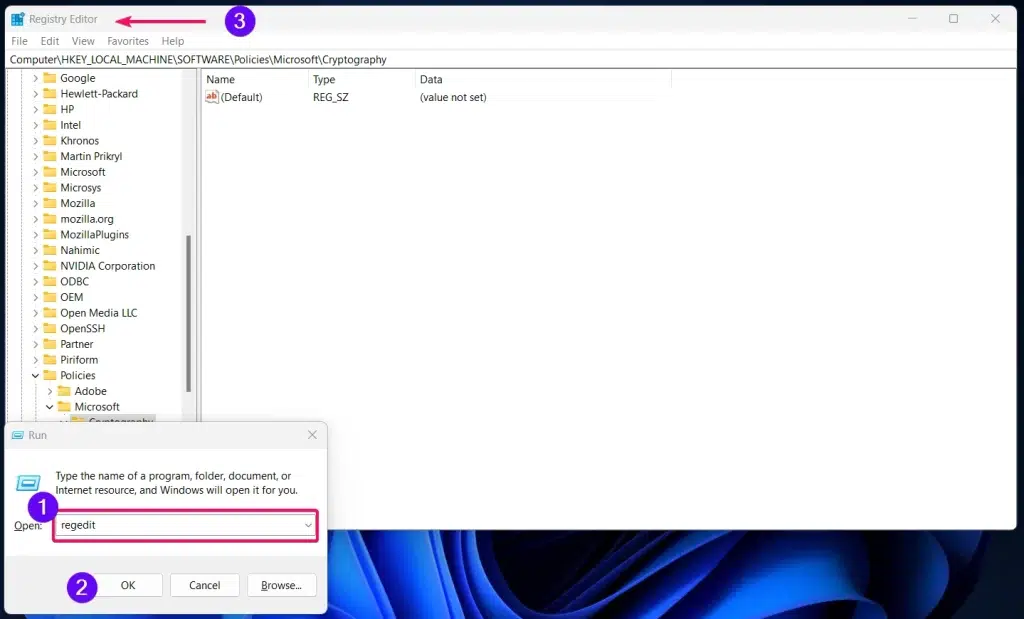
Task: Expand the Google key
Action: pyautogui.click(x=35, y=78)
